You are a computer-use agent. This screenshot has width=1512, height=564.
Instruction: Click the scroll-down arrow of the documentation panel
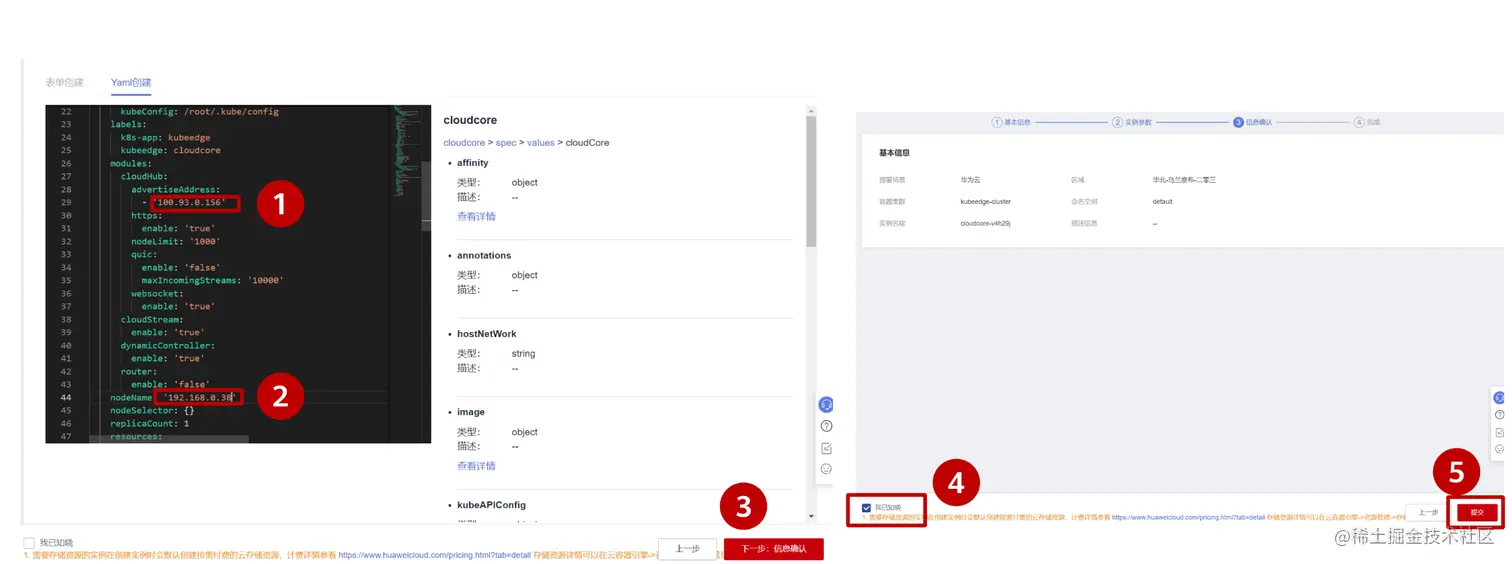click(x=811, y=516)
